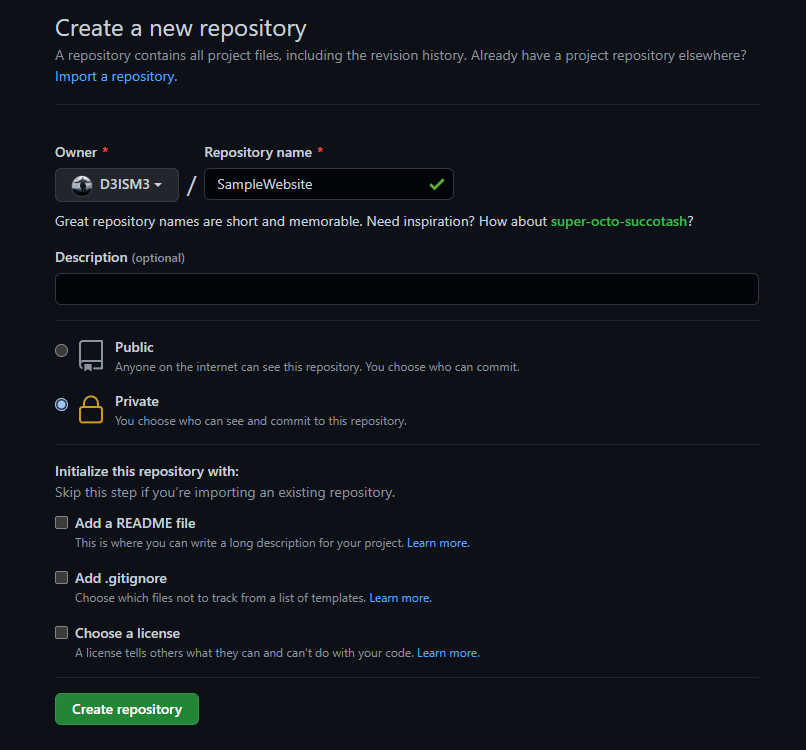The width and height of the screenshot is (806, 750).
Task: Open Learn more link for README
Action: (x=438, y=543)
